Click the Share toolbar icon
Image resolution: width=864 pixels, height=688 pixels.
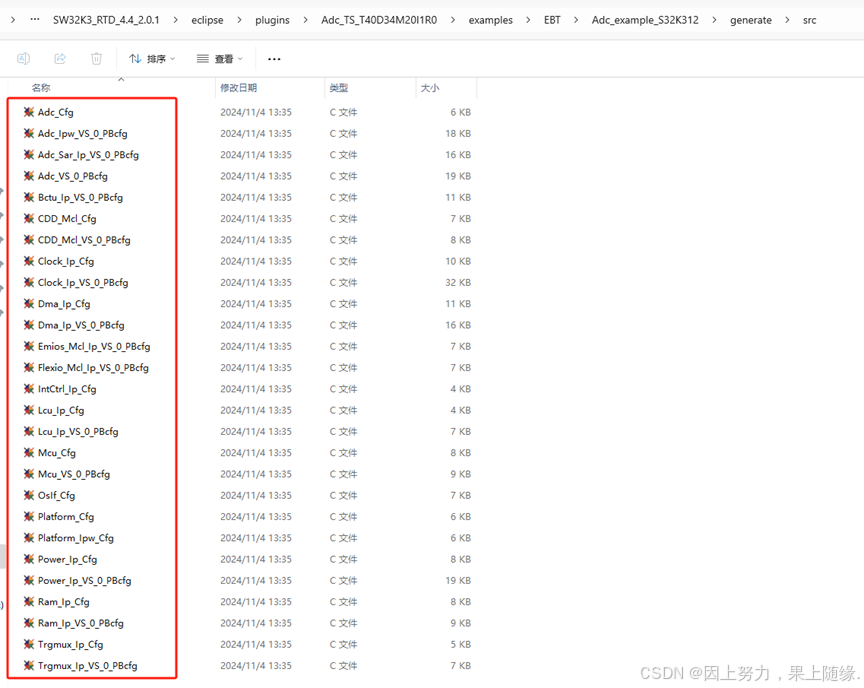click(x=60, y=58)
